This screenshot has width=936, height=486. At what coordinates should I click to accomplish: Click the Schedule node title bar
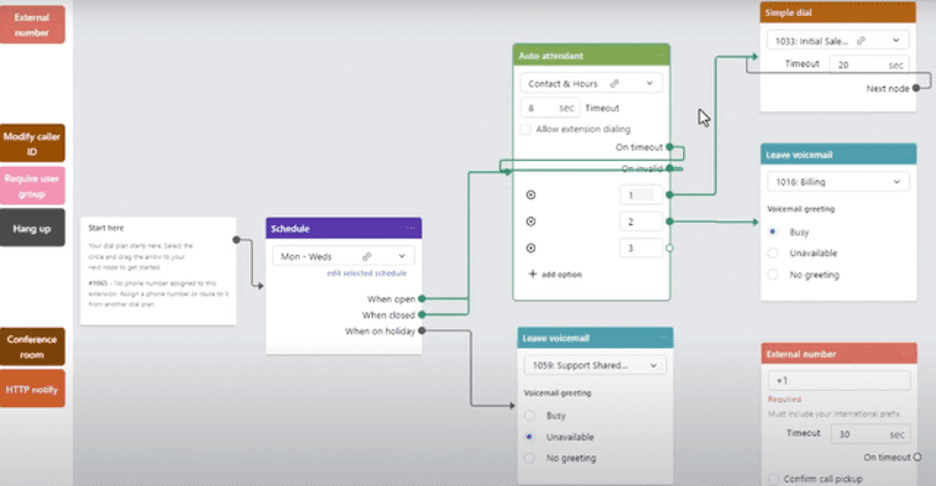(344, 228)
